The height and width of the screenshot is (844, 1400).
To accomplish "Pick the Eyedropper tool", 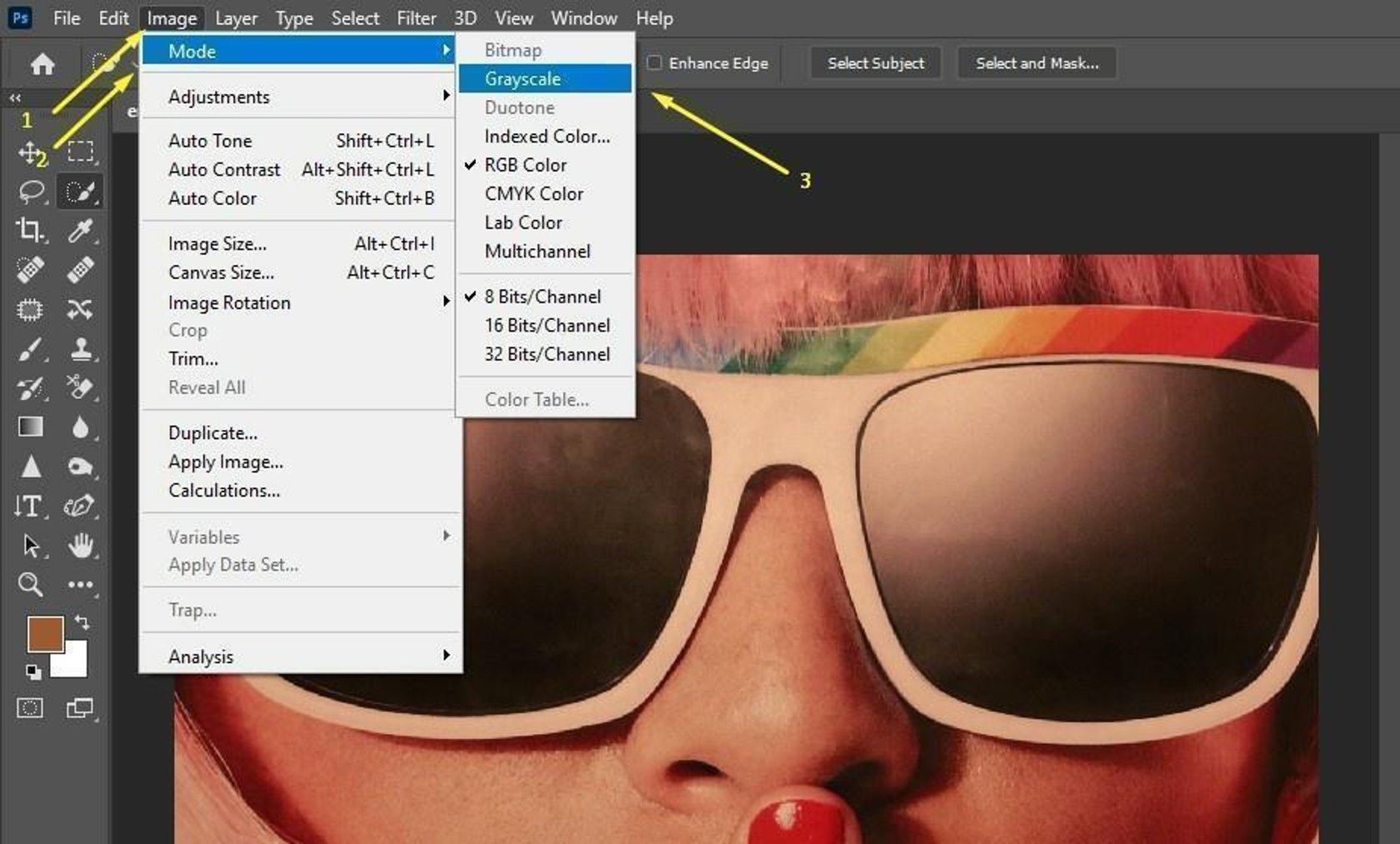I will (x=81, y=232).
